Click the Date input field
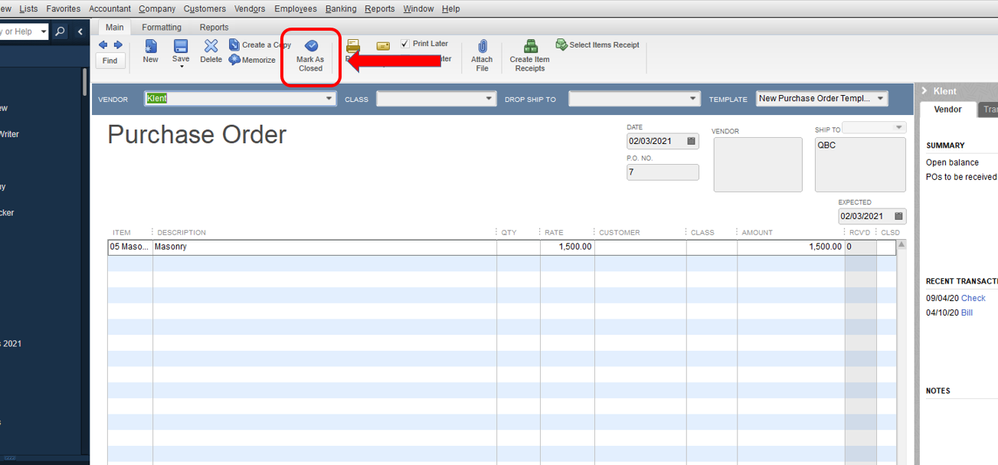This screenshot has height=465, width=998. coord(663,141)
